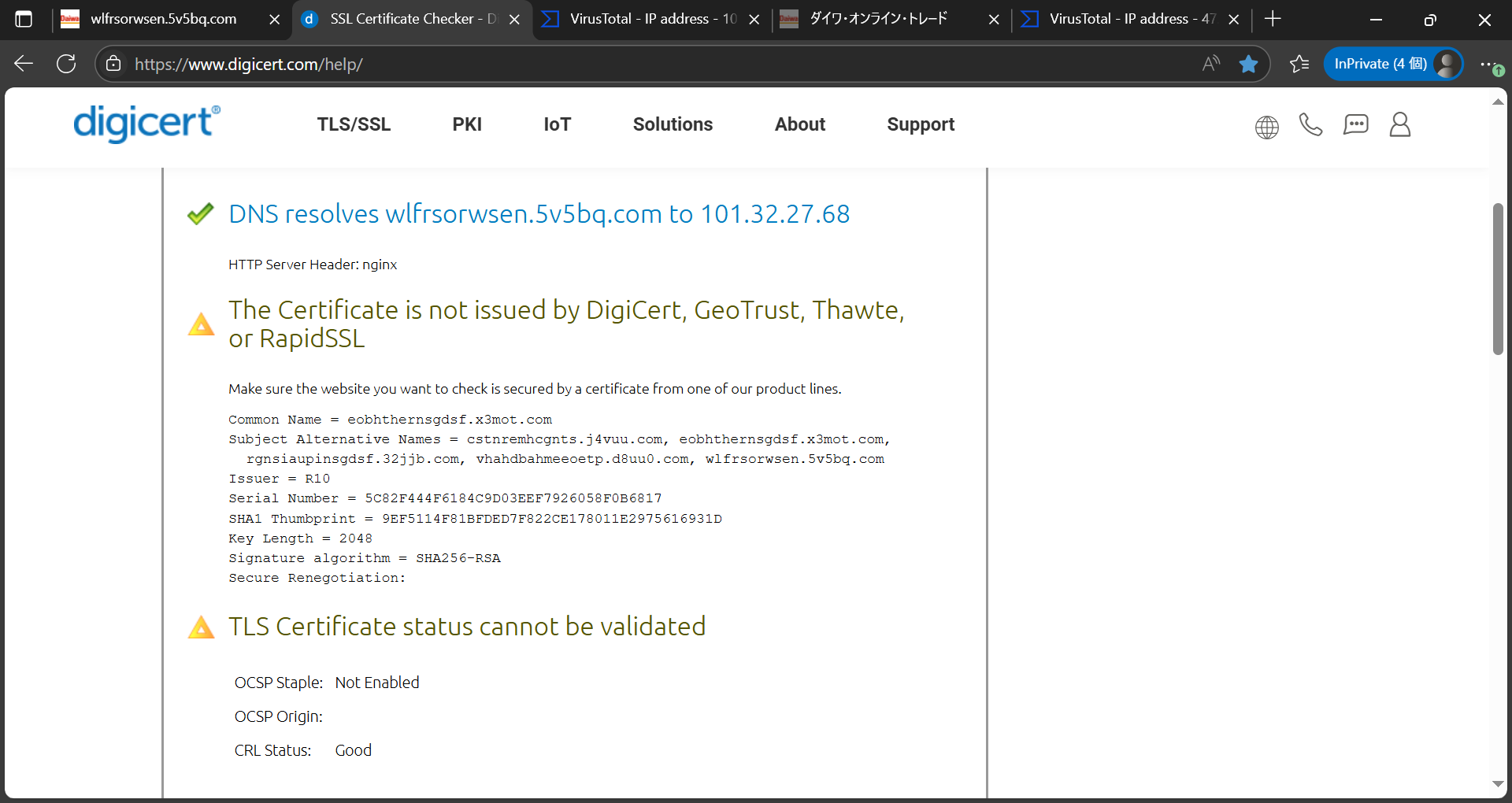The height and width of the screenshot is (803, 1512).
Task: Click the scrollbar up arrow
Action: (1498, 102)
